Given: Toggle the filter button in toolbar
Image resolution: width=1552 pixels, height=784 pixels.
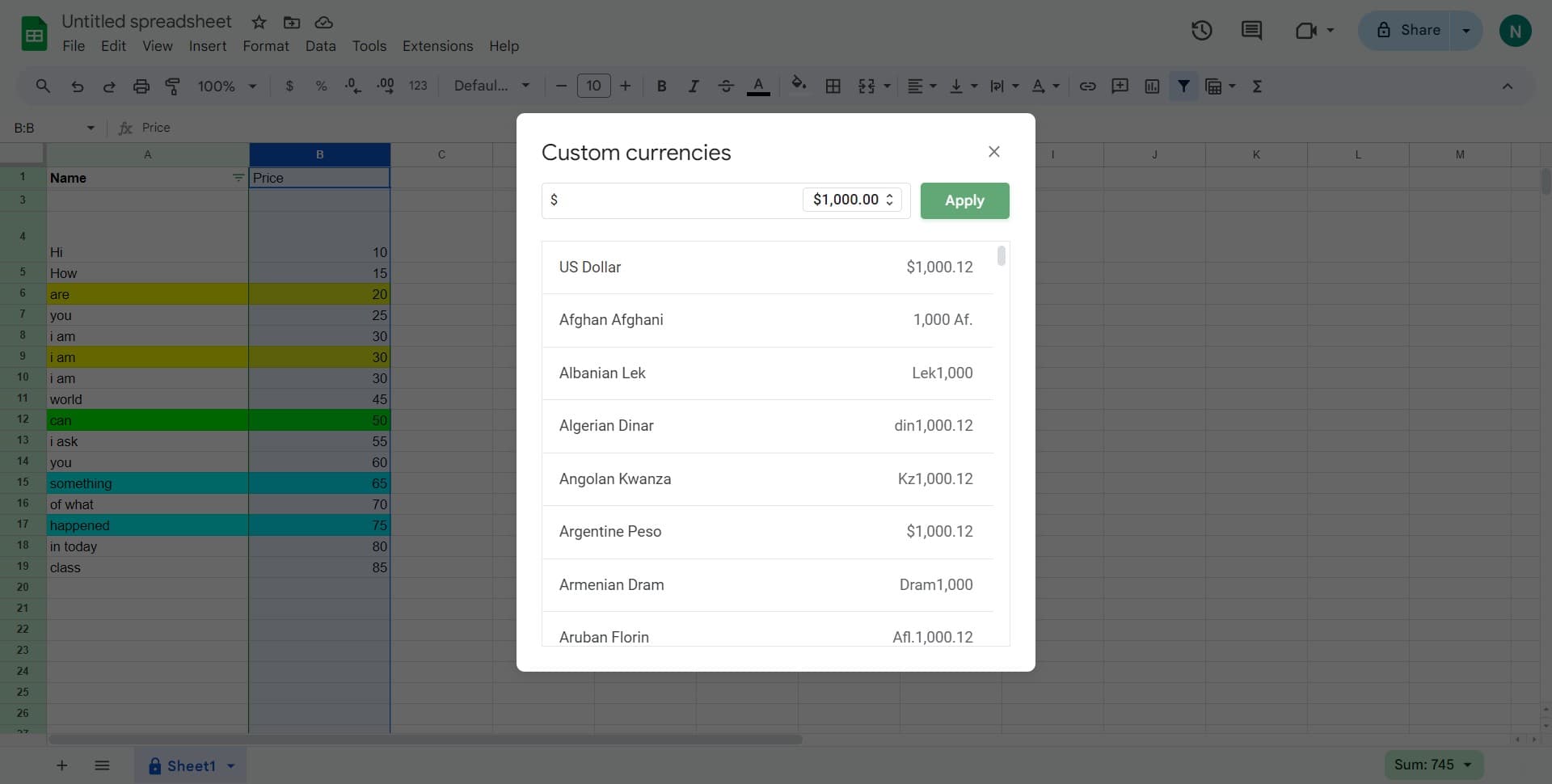Looking at the screenshot, I should (1183, 86).
